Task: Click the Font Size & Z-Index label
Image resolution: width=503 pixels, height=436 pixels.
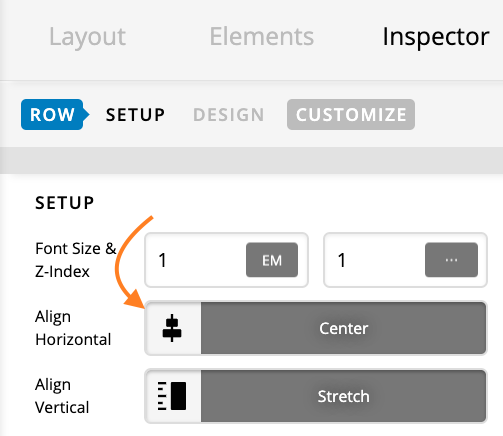Action: [76, 260]
